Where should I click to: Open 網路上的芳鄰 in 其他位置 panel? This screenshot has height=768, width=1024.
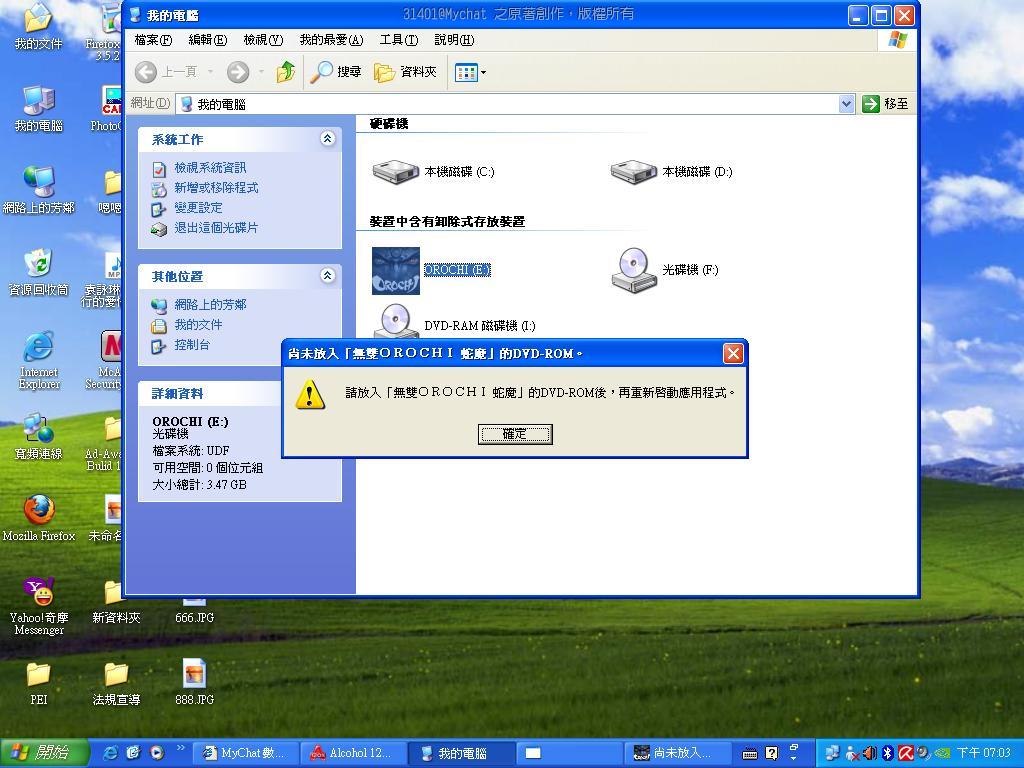click(210, 305)
